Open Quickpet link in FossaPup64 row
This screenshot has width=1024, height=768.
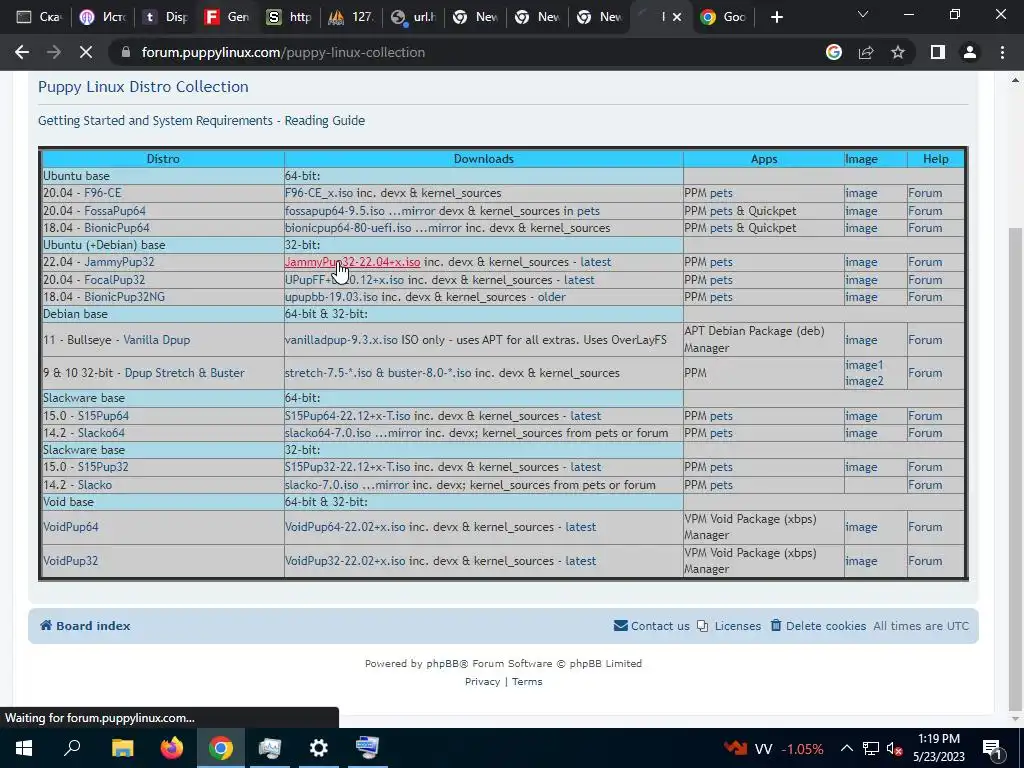point(772,211)
